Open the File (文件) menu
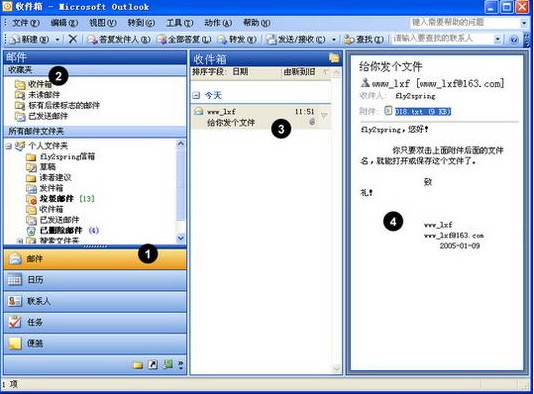 coord(26,23)
